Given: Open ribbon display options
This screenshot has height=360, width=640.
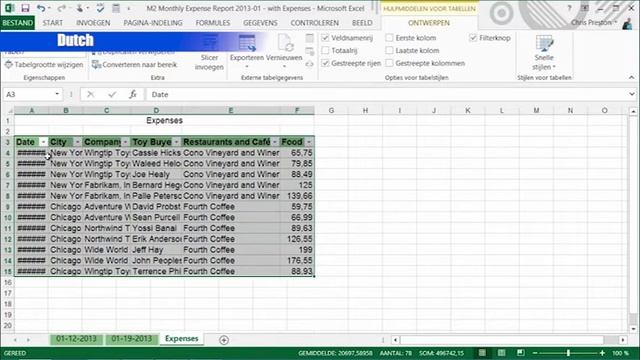Looking at the screenshot, I should [x=585, y=8].
